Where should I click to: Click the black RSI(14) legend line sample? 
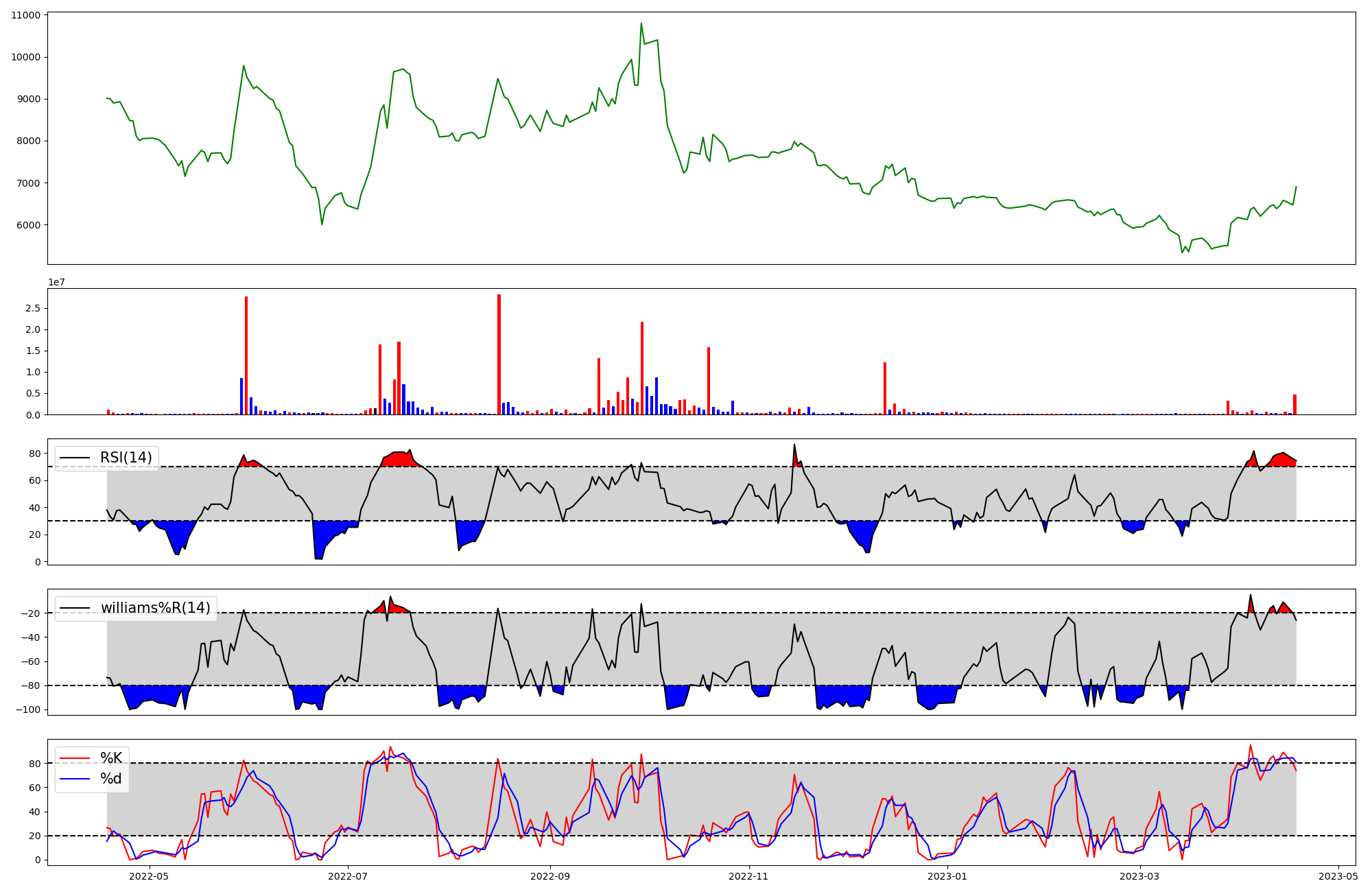click(x=75, y=458)
